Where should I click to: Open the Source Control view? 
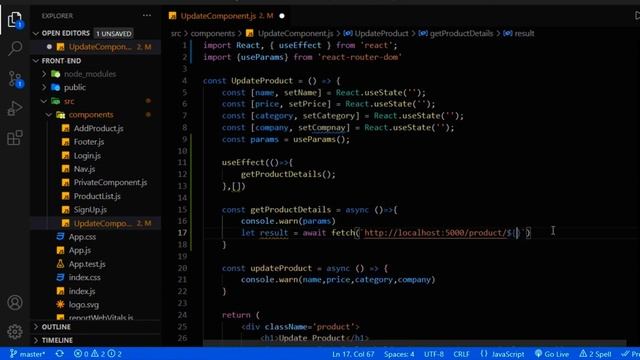point(15,79)
